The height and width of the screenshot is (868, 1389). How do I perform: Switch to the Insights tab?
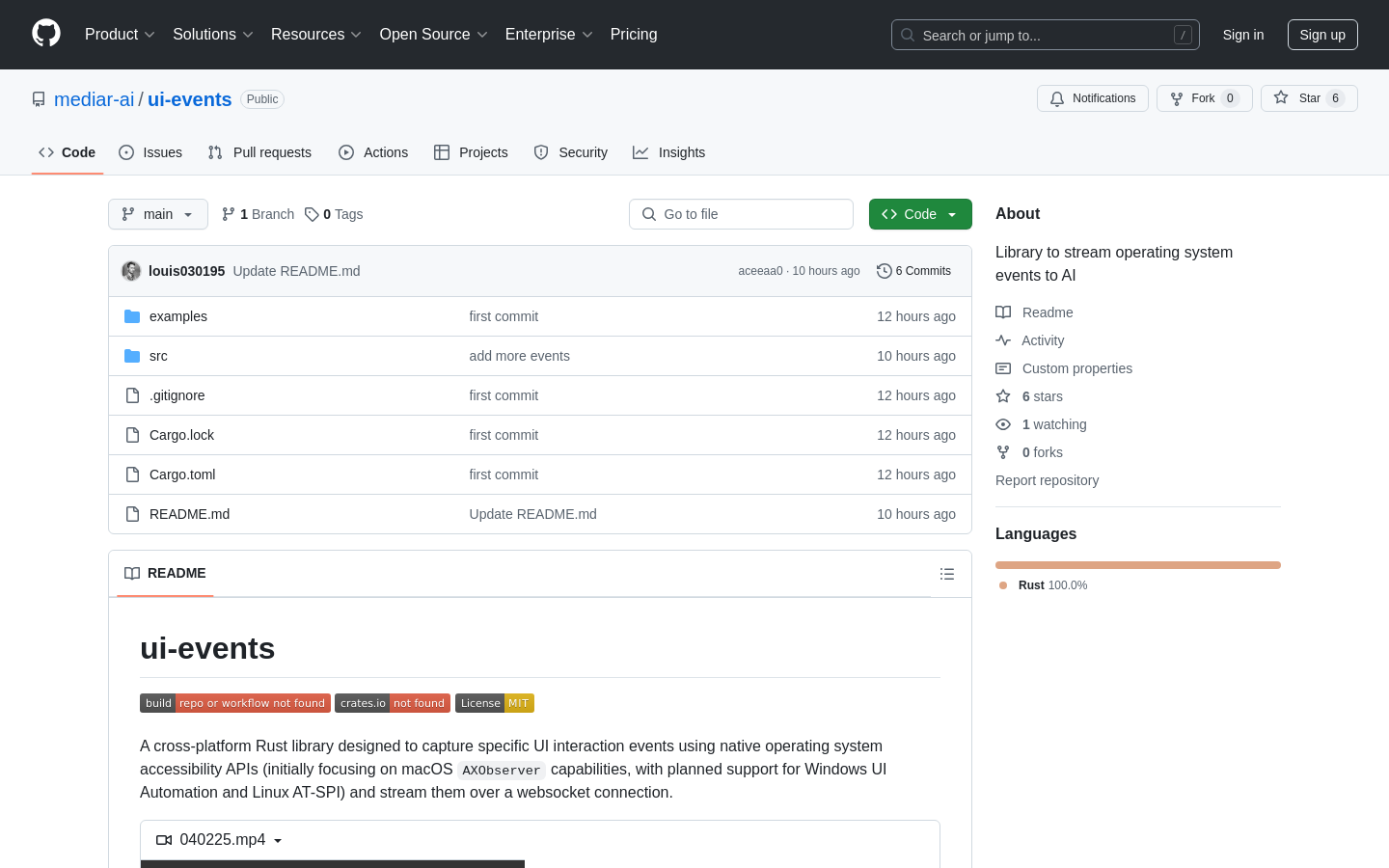click(668, 152)
